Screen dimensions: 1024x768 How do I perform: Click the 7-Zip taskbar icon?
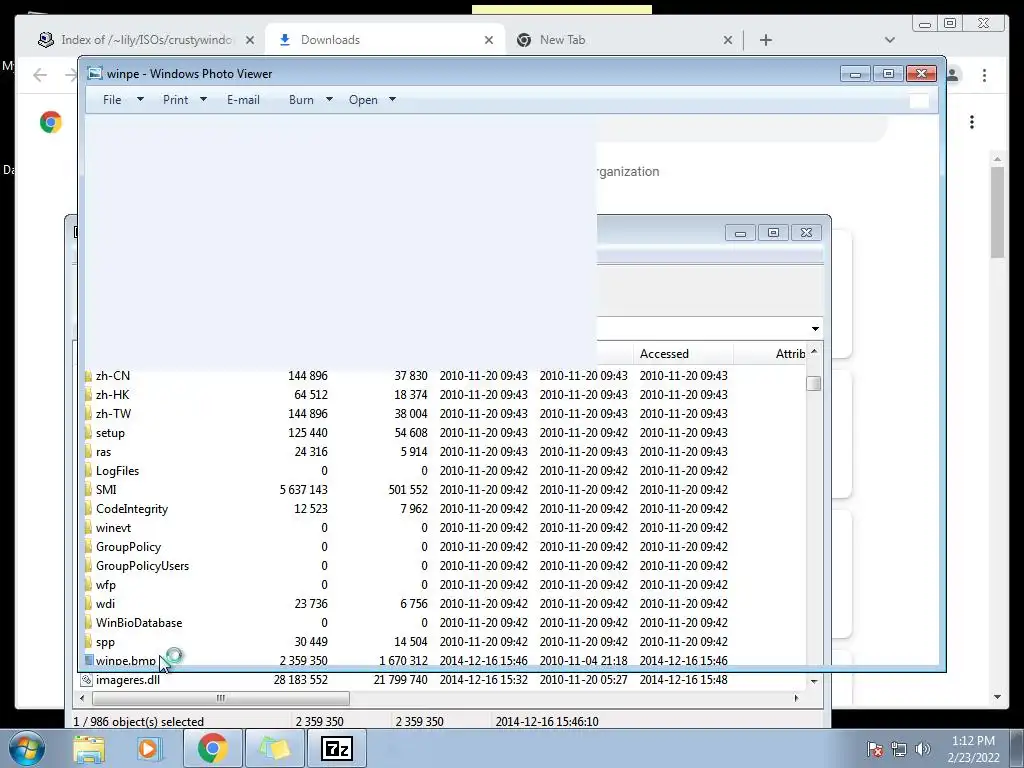tap(338, 748)
